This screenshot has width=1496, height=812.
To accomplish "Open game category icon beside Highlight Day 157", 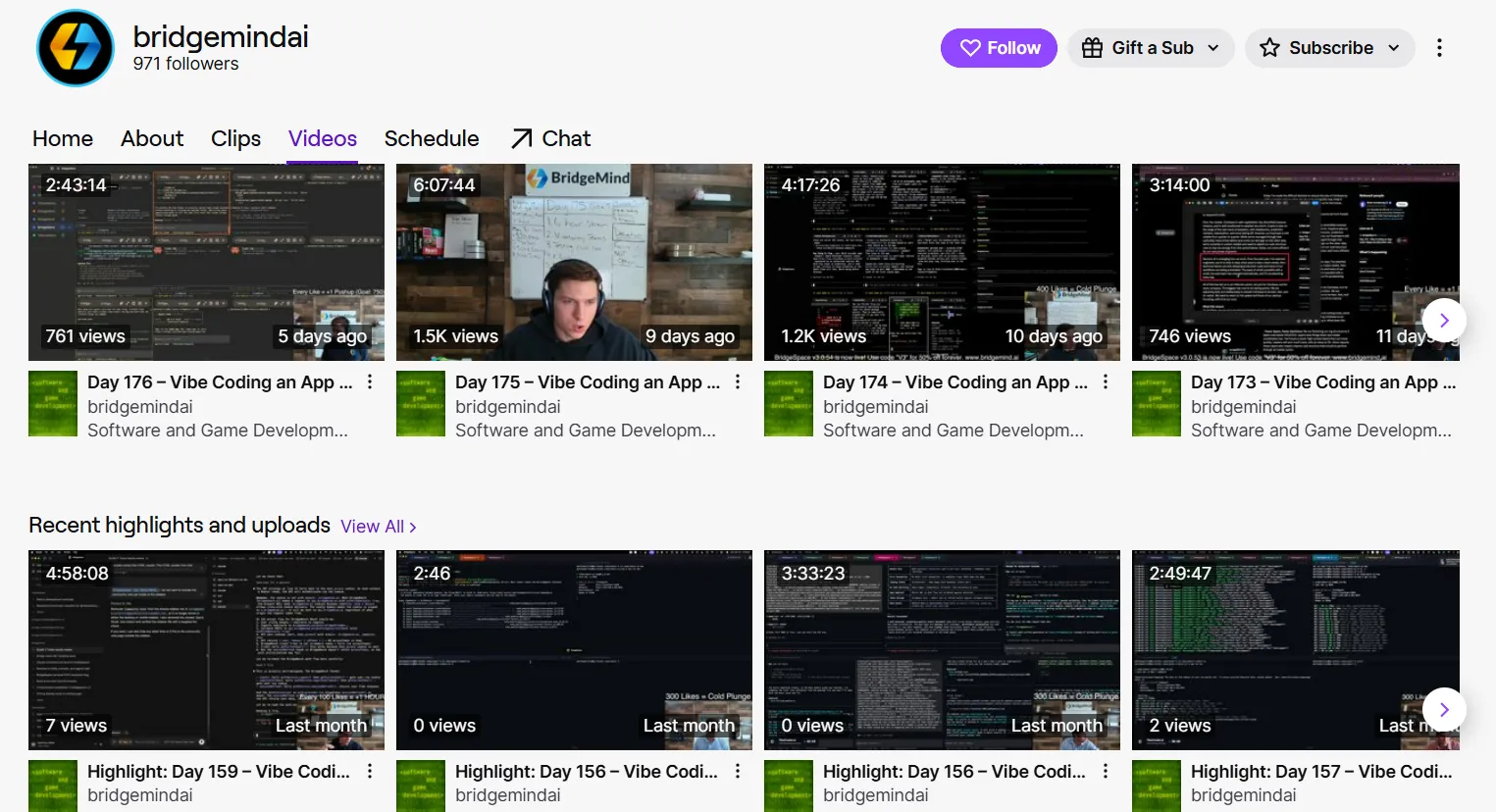I will [x=1157, y=787].
